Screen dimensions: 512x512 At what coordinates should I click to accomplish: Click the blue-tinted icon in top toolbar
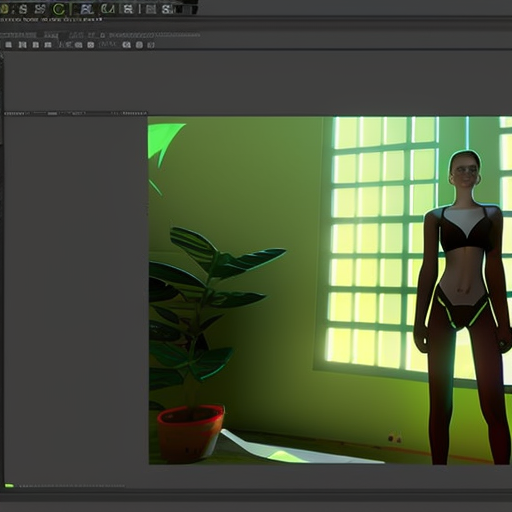pos(86,9)
